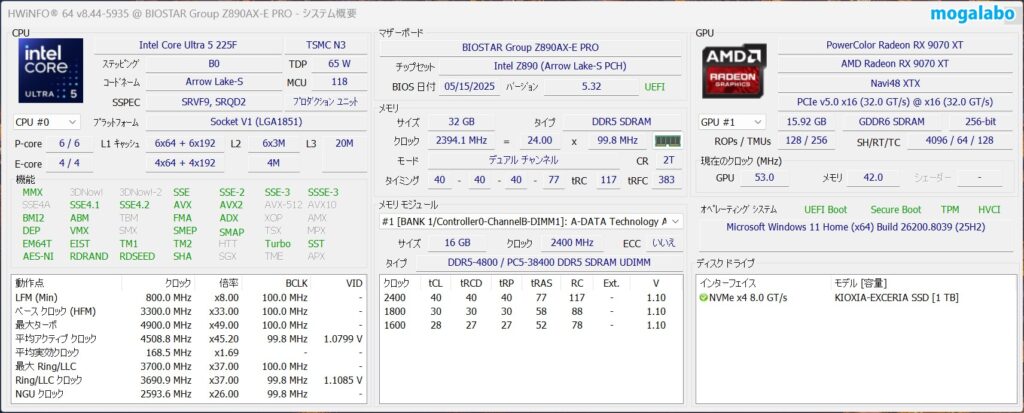Click the GPU memory clock value 42.0
The image size is (1024, 413).
pos(872,178)
